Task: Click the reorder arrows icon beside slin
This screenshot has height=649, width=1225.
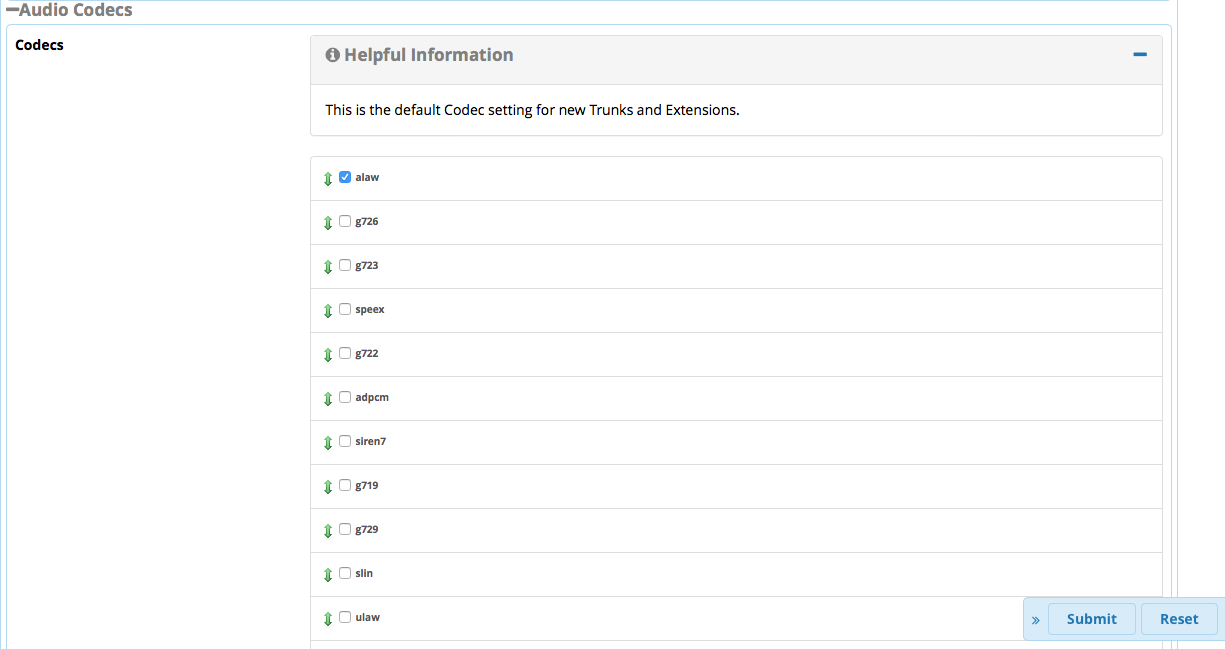Action: point(328,575)
